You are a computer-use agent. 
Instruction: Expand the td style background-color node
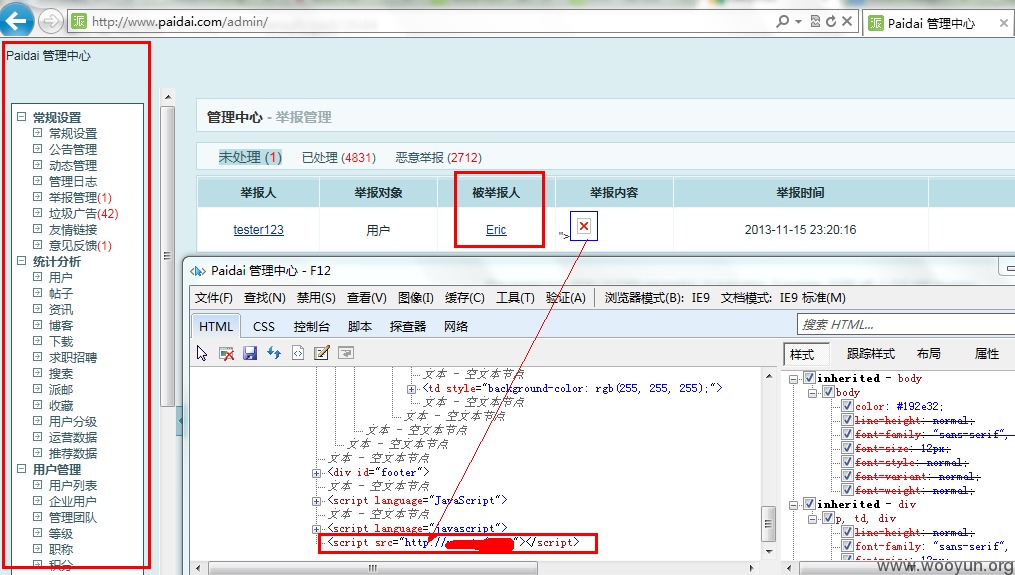tap(411, 389)
